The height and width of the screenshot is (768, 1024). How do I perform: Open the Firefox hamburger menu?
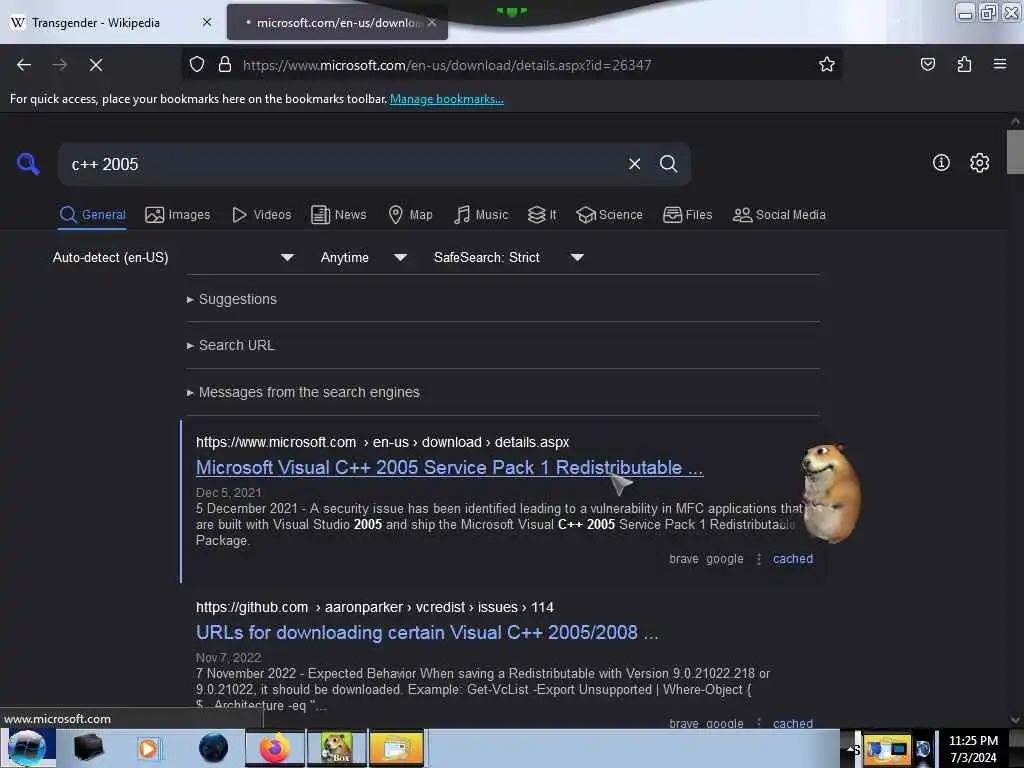point(1000,64)
